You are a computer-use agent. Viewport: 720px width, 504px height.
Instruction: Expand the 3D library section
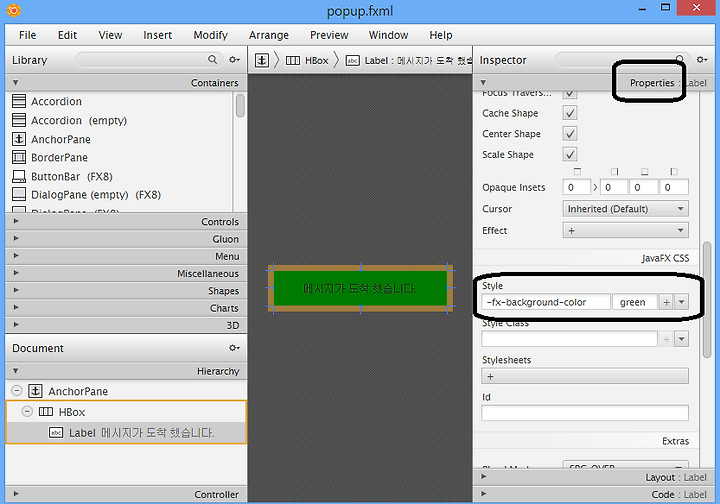(16, 325)
